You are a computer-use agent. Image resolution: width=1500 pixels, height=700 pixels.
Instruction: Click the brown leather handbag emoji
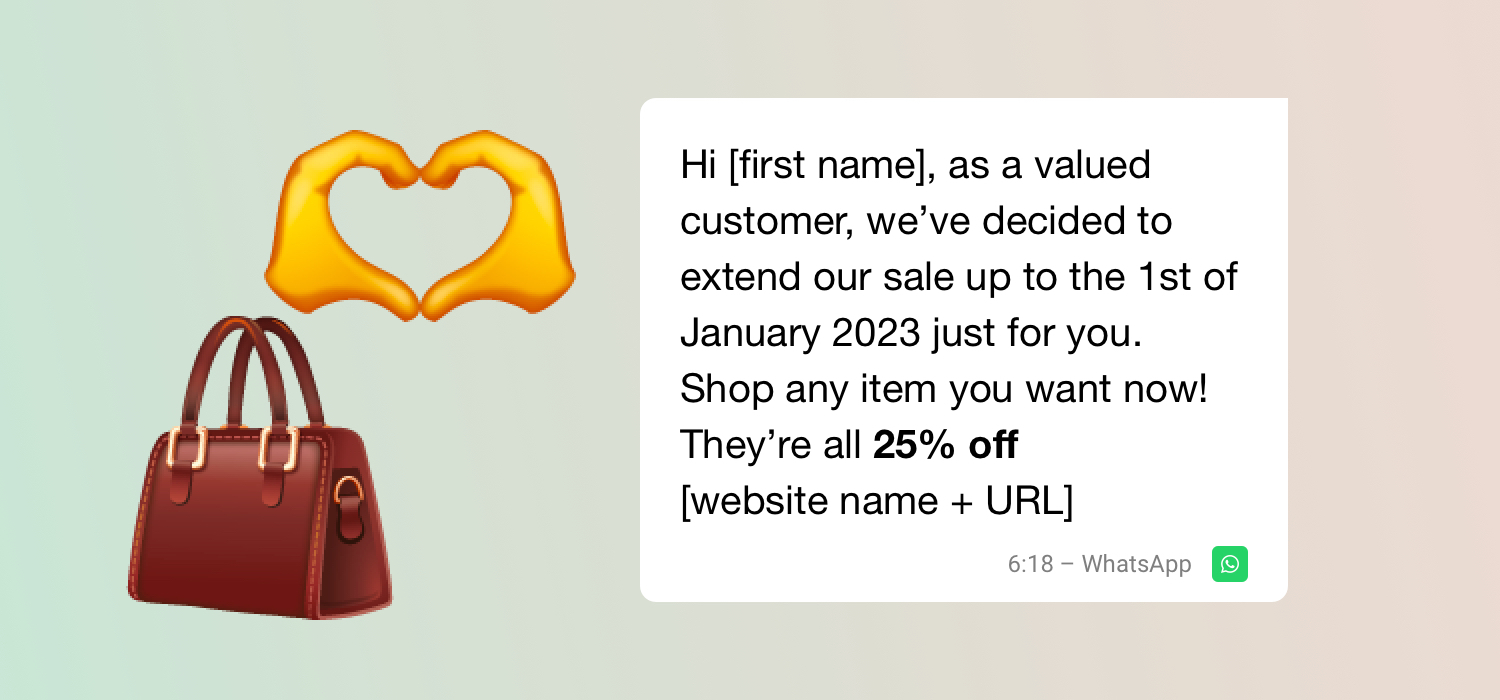click(260, 467)
